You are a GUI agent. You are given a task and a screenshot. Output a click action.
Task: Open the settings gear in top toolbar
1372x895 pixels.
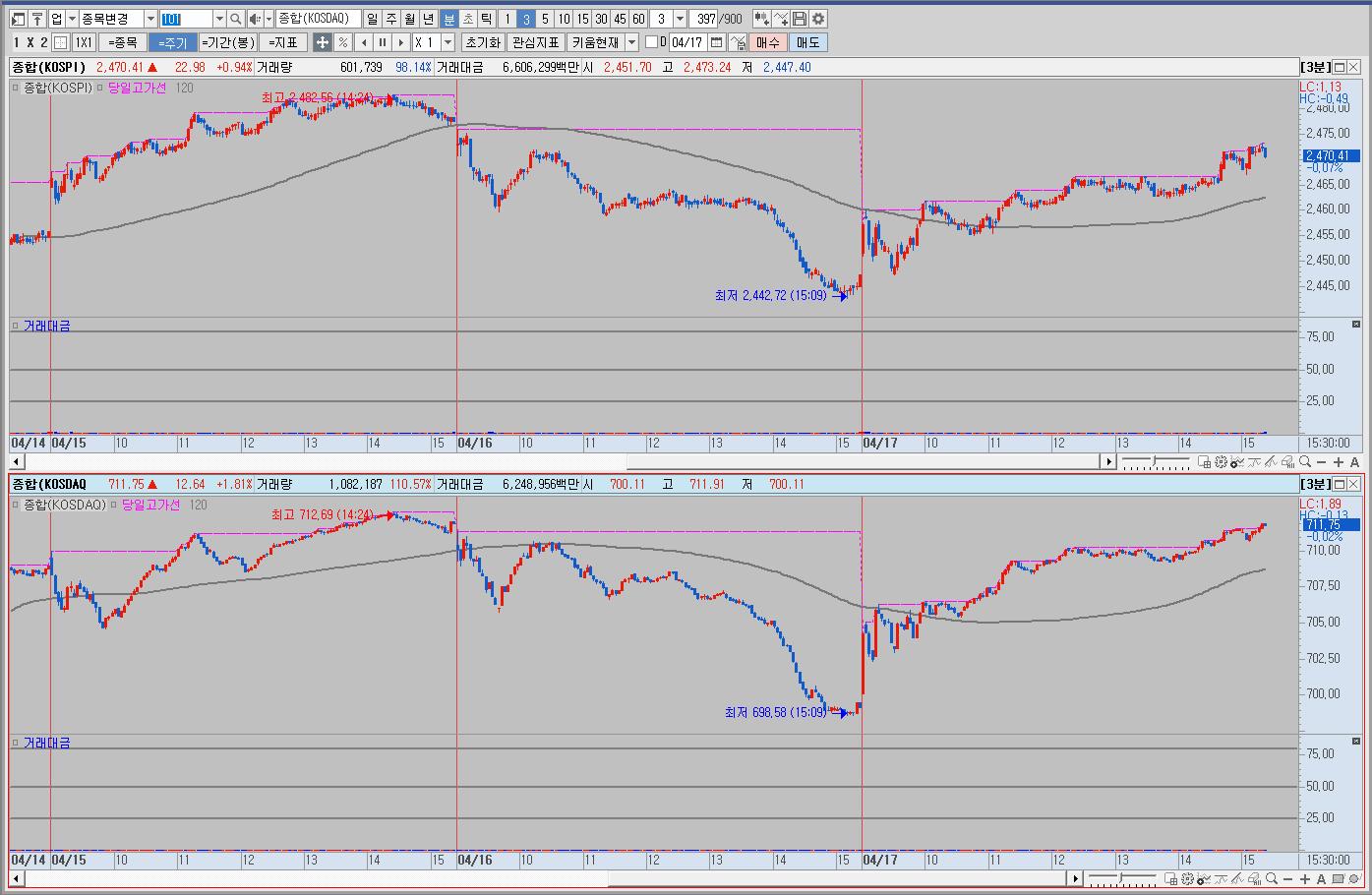[818, 19]
